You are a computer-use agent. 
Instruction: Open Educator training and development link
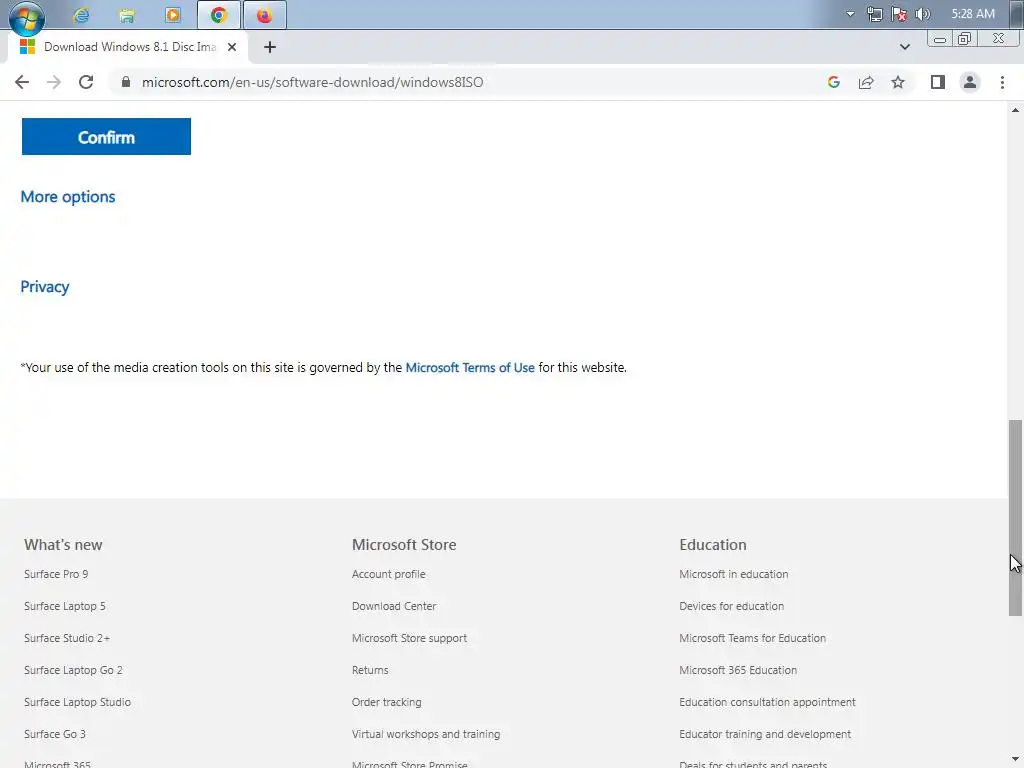[765, 734]
